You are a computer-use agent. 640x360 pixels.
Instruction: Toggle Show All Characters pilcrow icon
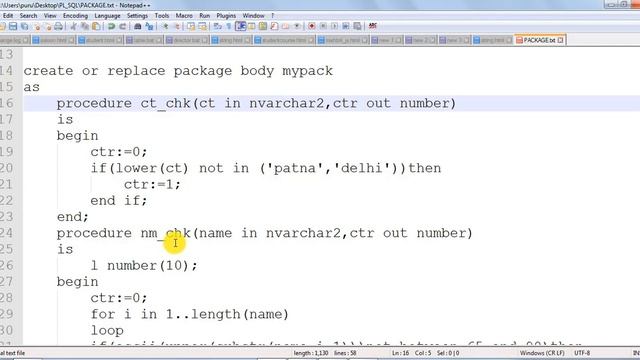coord(228,26)
